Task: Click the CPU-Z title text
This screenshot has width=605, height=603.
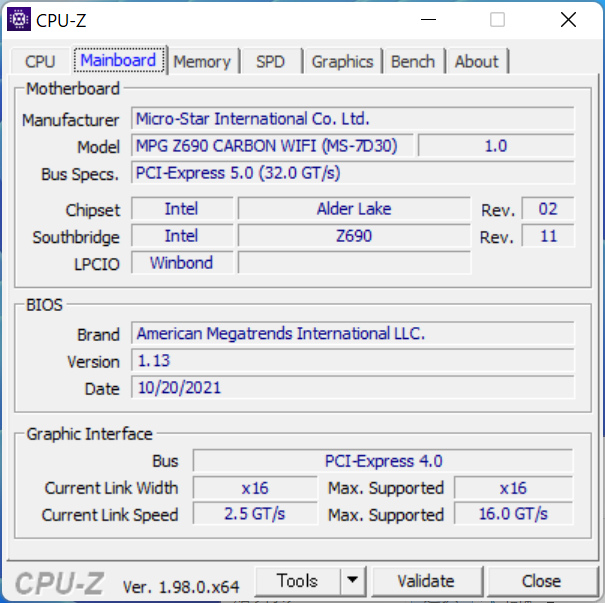Action: coord(61,20)
